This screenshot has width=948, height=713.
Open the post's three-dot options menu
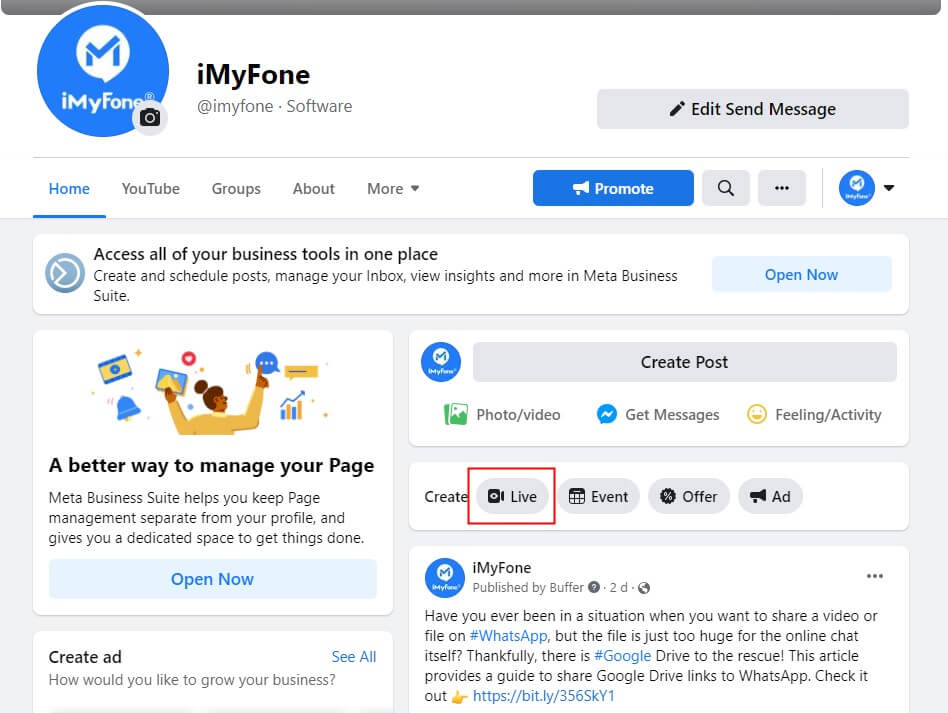click(x=875, y=576)
